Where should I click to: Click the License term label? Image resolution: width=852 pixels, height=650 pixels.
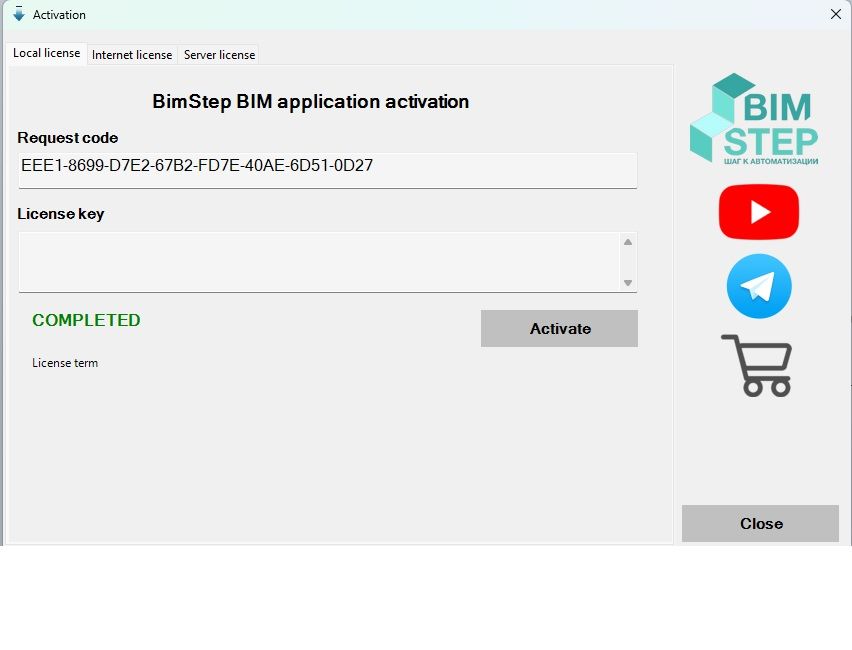pyautogui.click(x=65, y=363)
